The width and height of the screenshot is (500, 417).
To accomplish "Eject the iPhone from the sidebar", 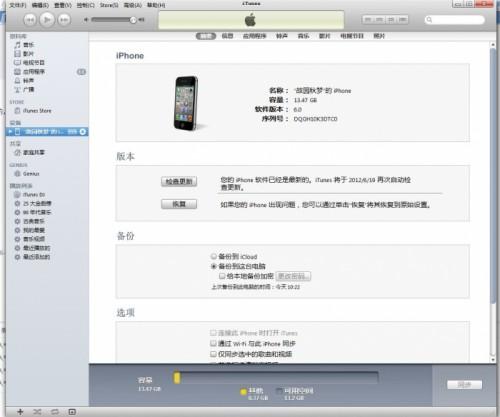I will [83, 132].
